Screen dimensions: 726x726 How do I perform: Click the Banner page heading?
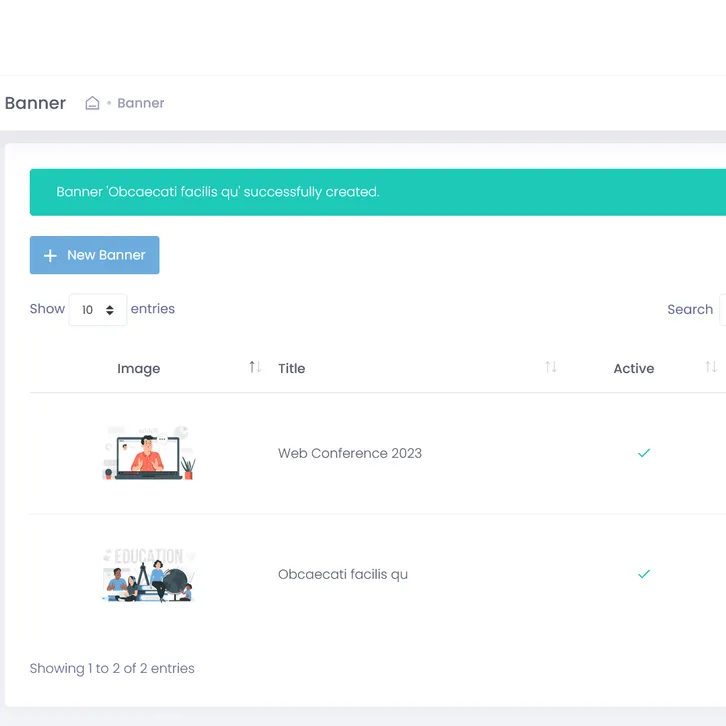(35, 103)
